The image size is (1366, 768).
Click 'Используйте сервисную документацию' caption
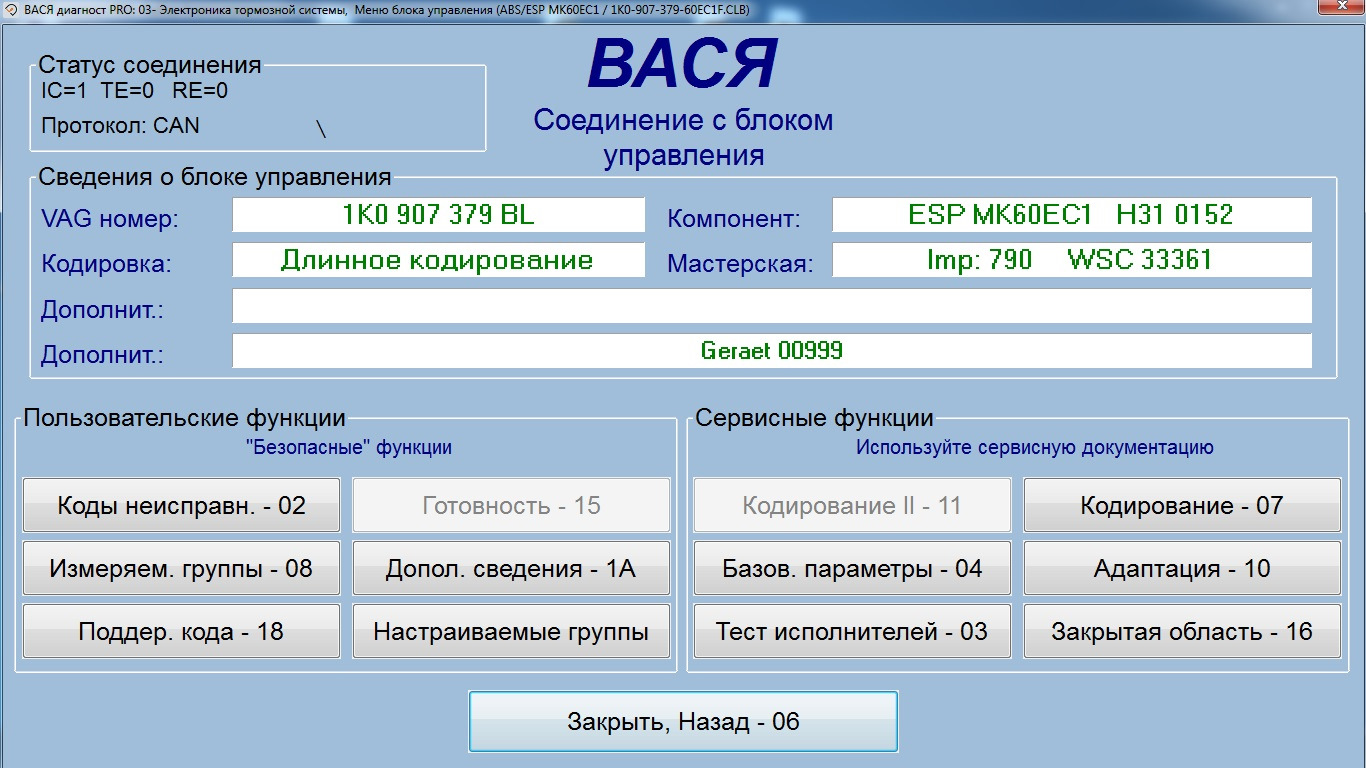click(1035, 447)
